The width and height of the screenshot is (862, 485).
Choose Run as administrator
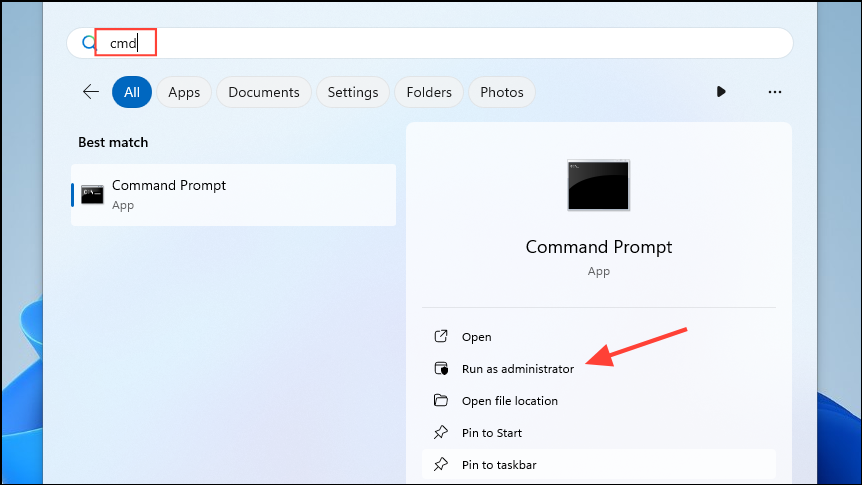(518, 369)
